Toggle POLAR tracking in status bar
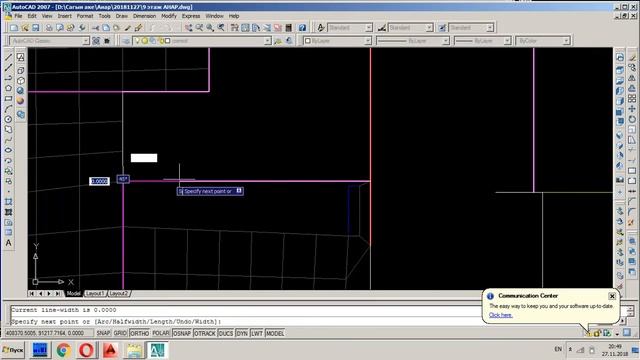Image resolution: width=640 pixels, height=360 pixels. point(161,333)
